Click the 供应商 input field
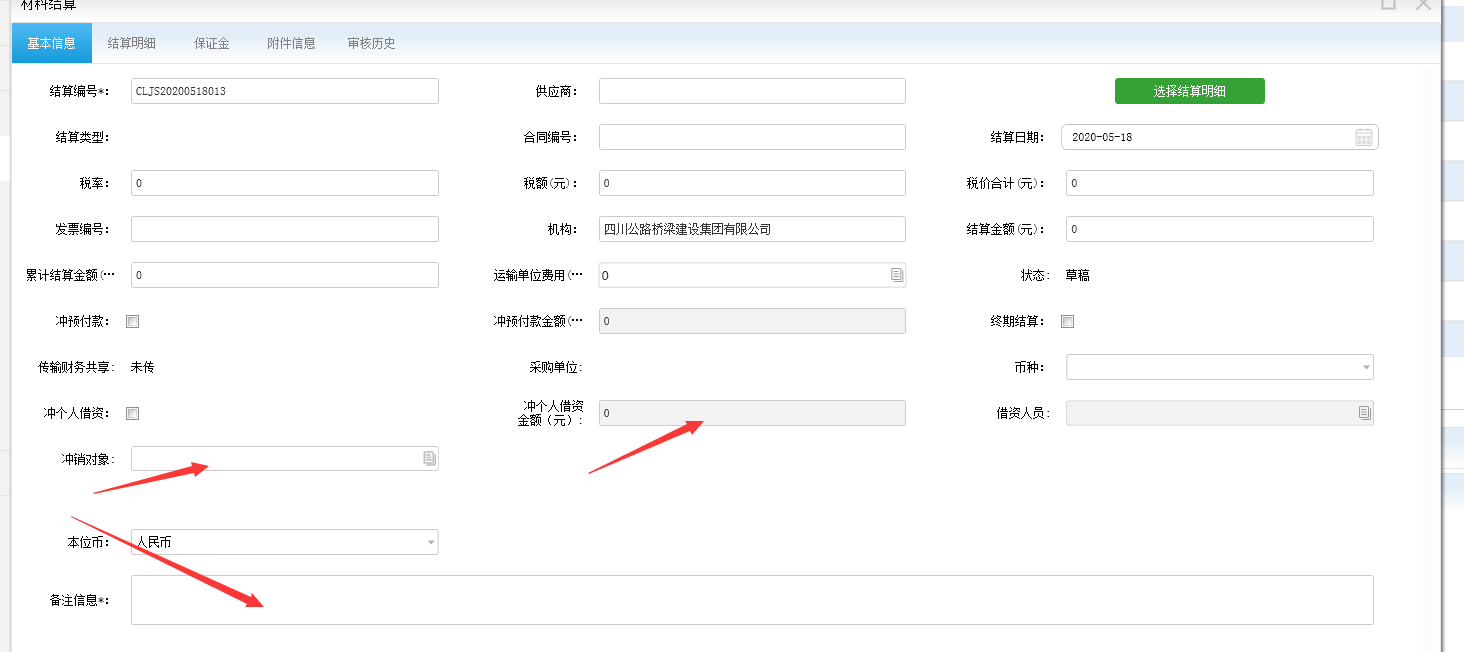1464x652 pixels. 751,91
